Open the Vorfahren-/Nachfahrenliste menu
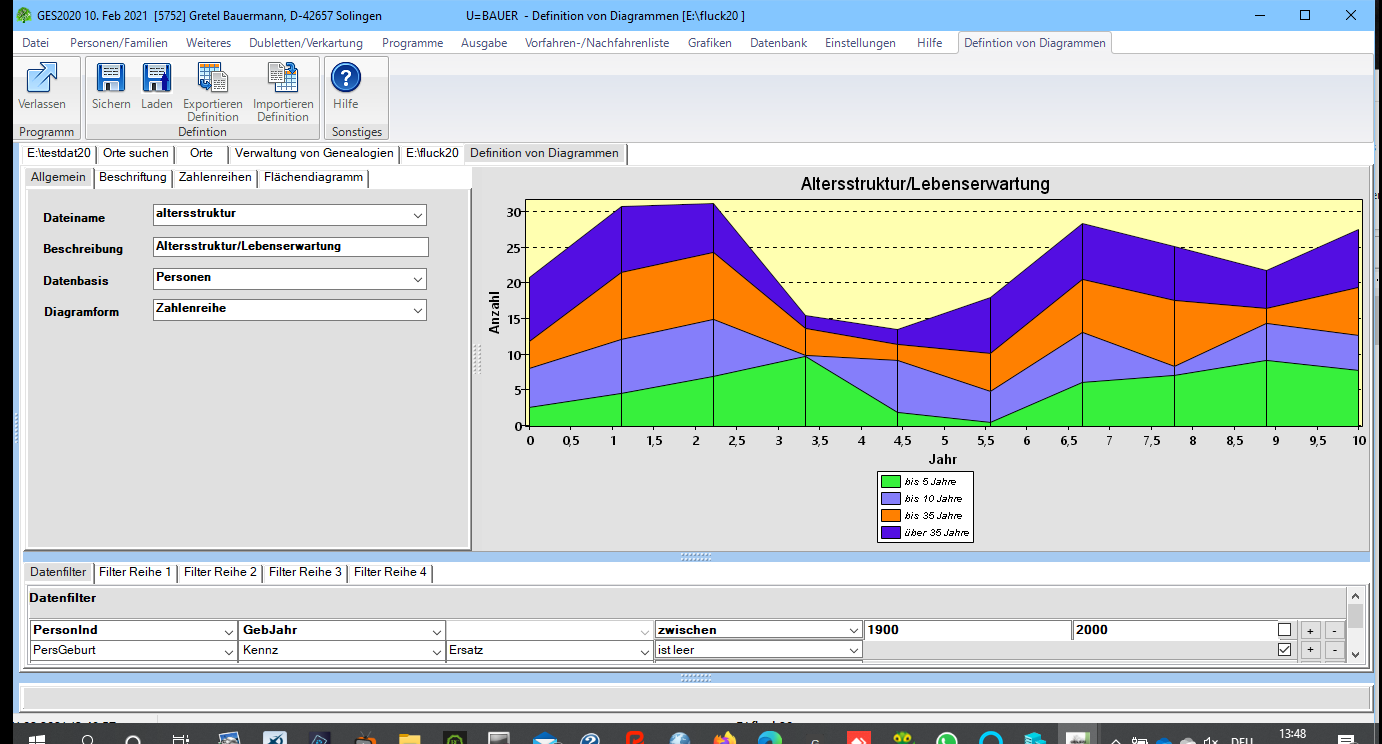 (597, 43)
